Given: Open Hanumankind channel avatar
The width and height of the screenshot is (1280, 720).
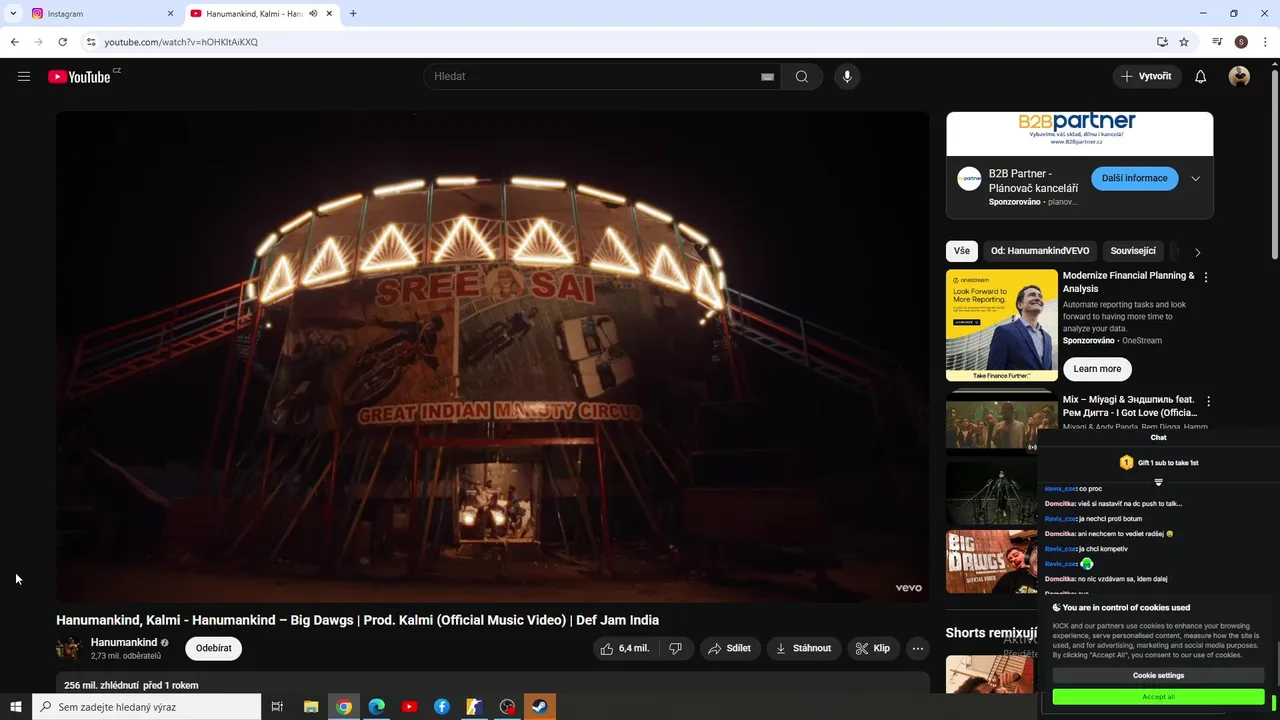Looking at the screenshot, I should click(69, 648).
